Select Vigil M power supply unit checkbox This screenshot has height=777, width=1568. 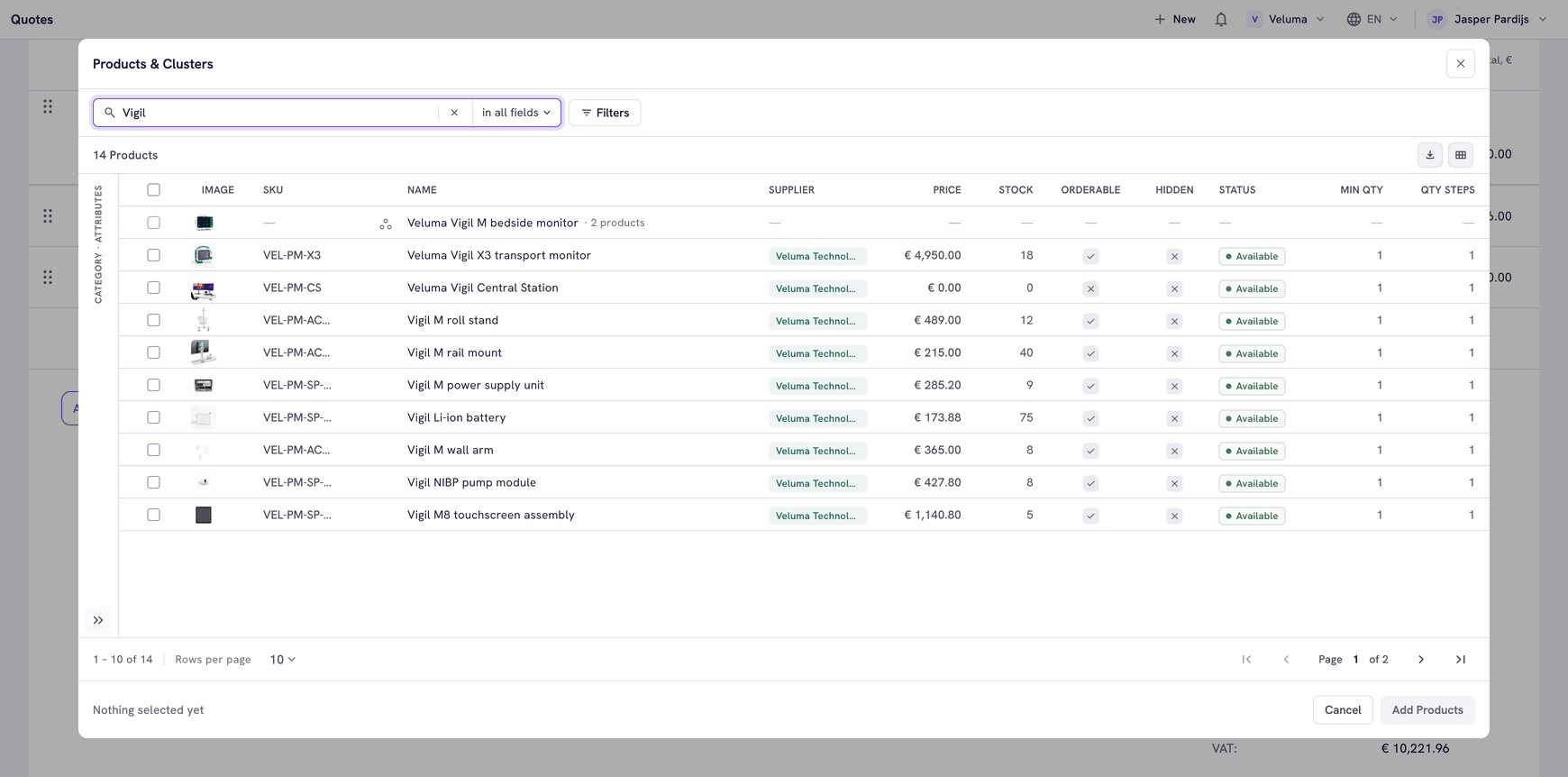[x=153, y=385]
